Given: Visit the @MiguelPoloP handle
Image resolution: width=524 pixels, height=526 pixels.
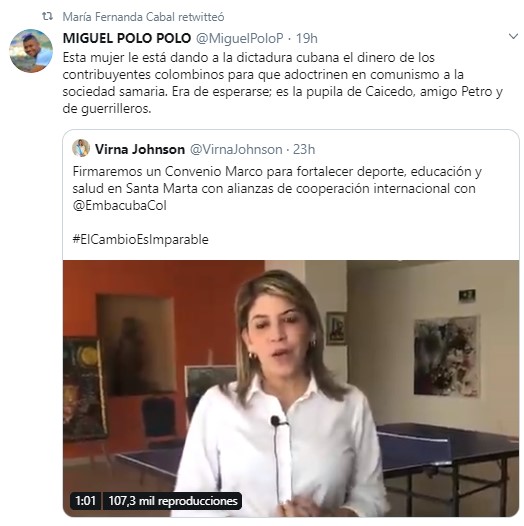Looking at the screenshot, I should 239,38.
